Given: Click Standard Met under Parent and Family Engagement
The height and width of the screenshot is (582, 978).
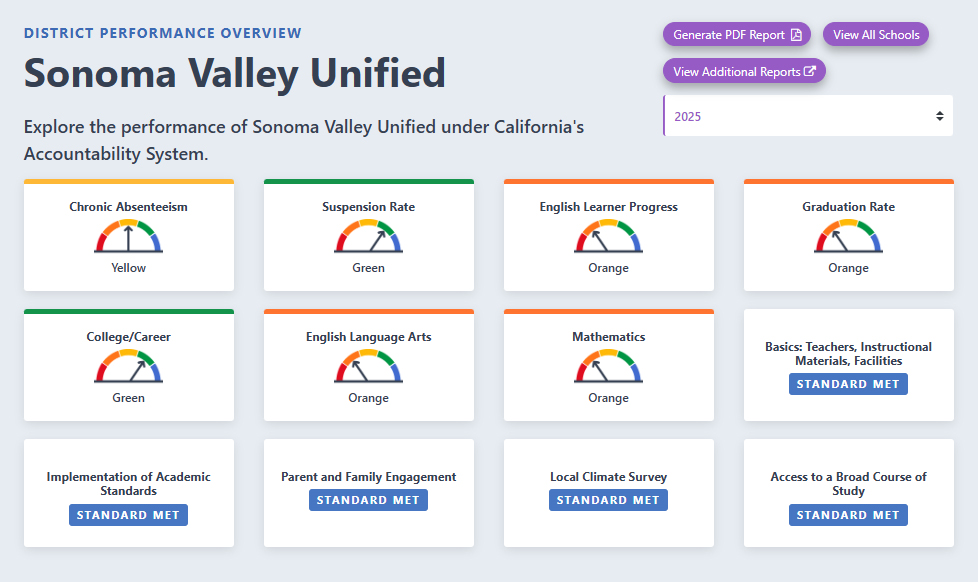Looking at the screenshot, I should pos(368,500).
